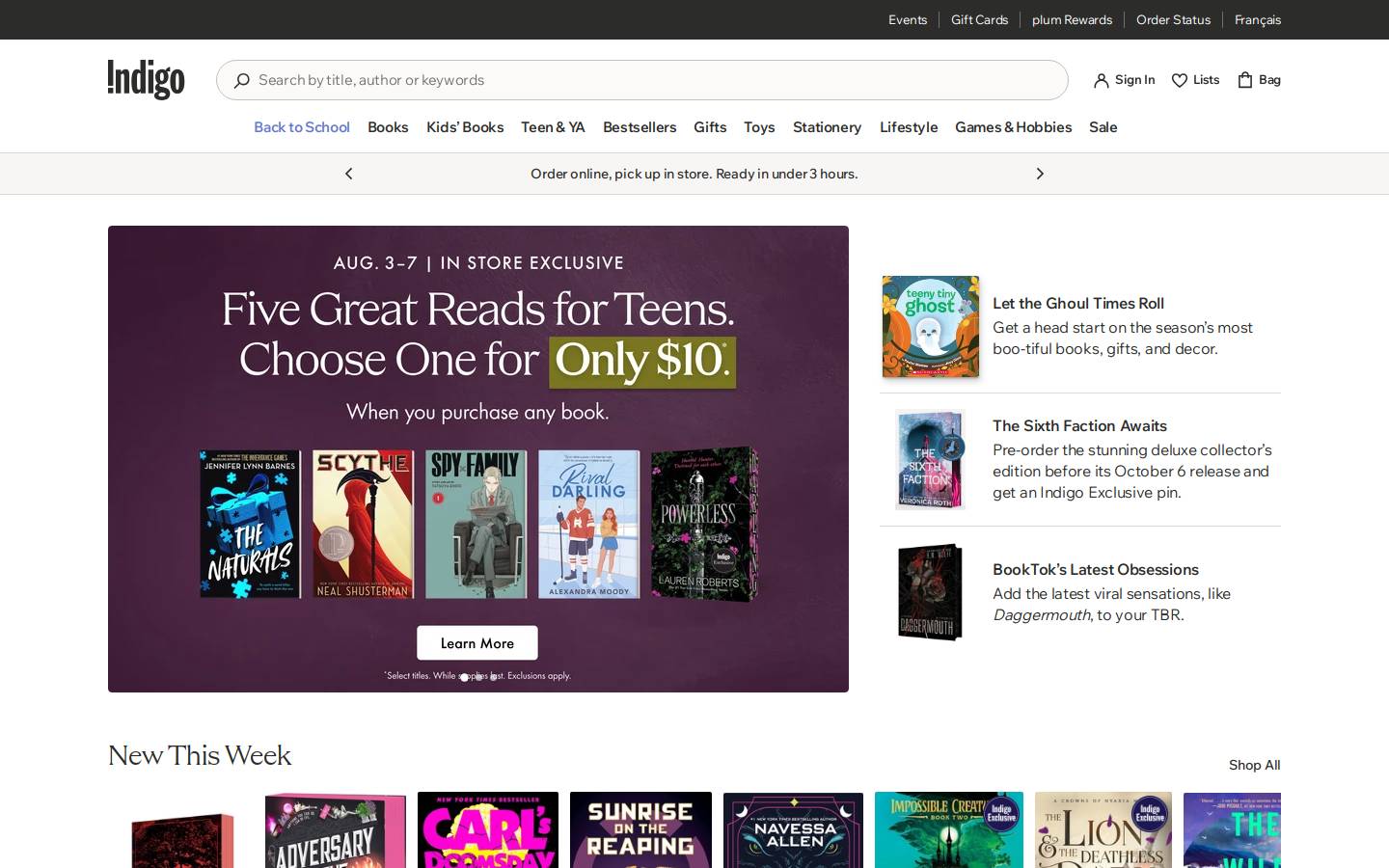This screenshot has height=868, width=1389.
Task: Open Events link in top bar
Action: tap(908, 19)
